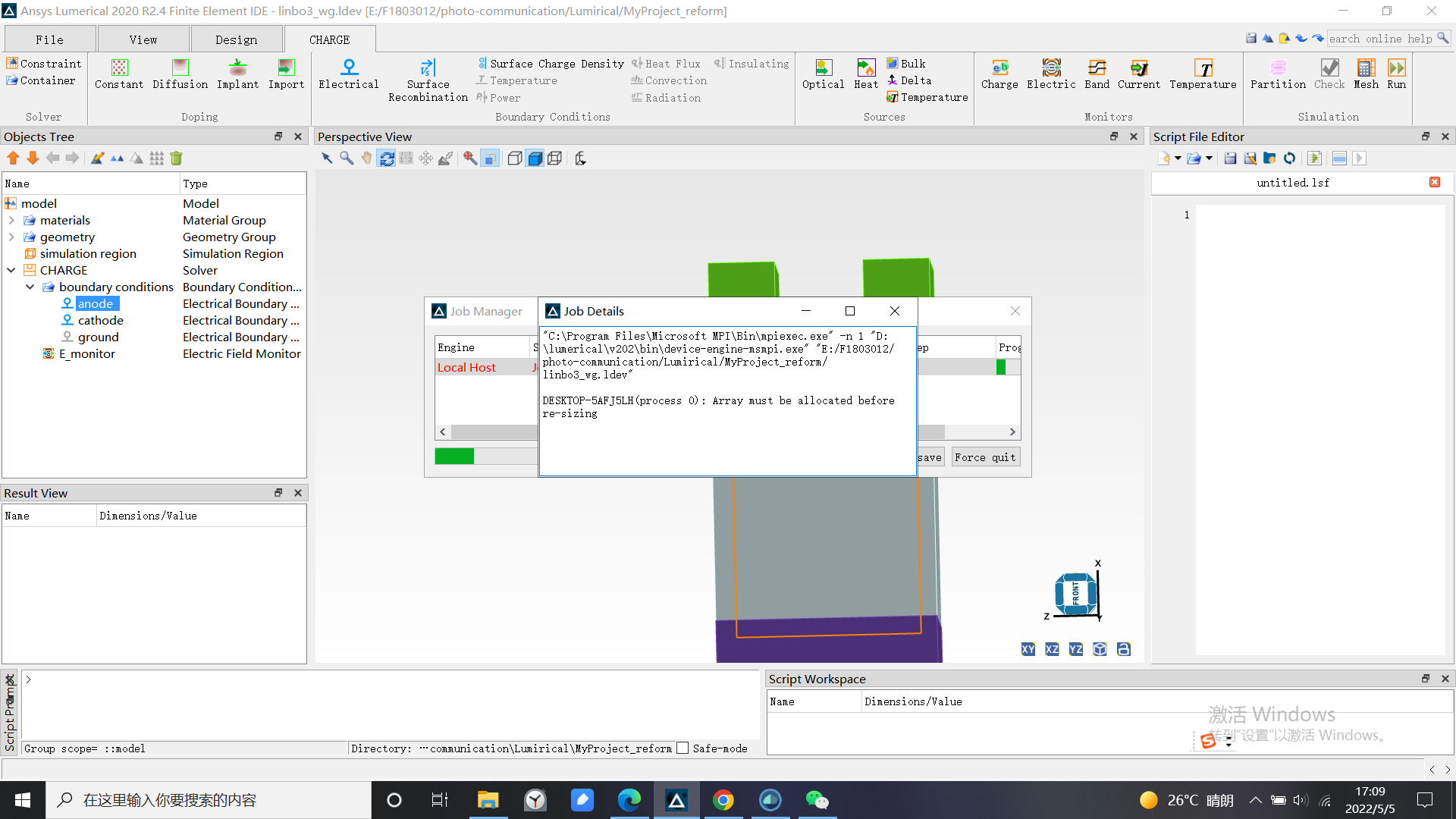Select the untitled.lsf script tab
The height and width of the screenshot is (819, 1456).
pyautogui.click(x=1293, y=183)
